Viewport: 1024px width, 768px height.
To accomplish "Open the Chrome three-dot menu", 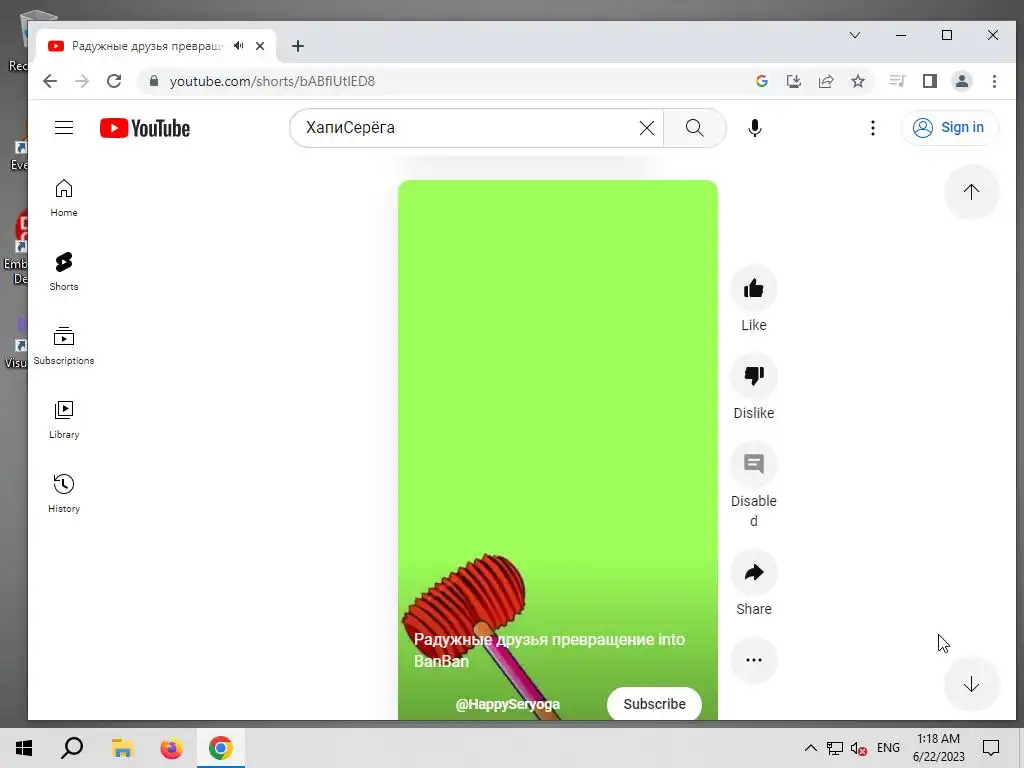I will [994, 81].
